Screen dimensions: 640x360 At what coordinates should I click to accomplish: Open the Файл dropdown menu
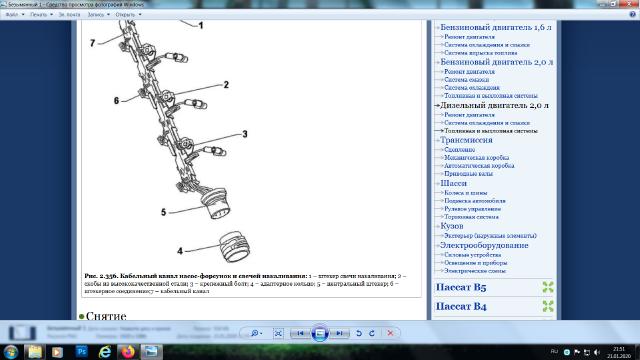15,14
